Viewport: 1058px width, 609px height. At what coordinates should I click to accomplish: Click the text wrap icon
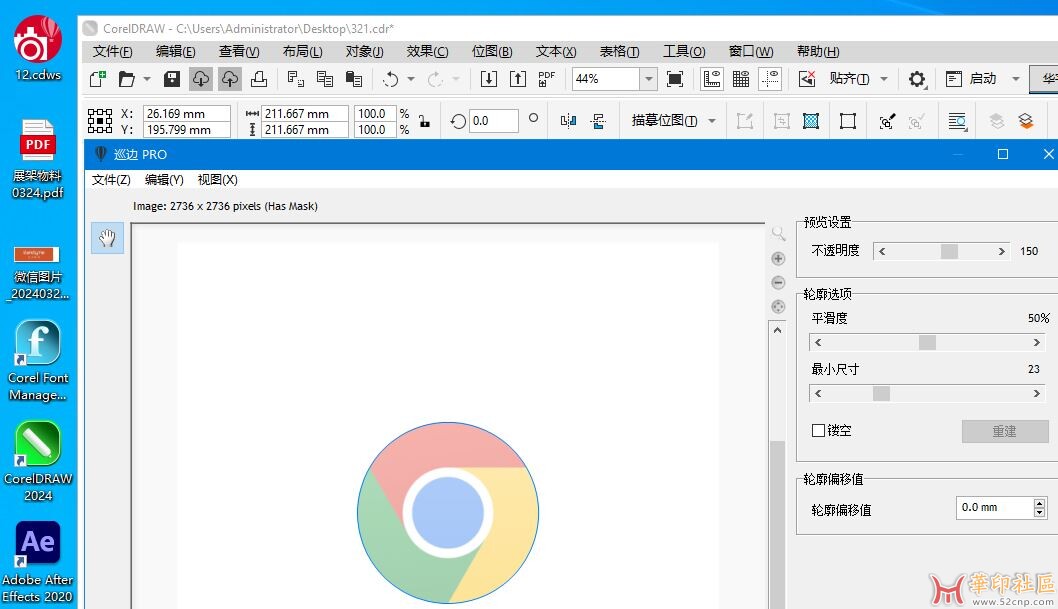[x=957, y=121]
